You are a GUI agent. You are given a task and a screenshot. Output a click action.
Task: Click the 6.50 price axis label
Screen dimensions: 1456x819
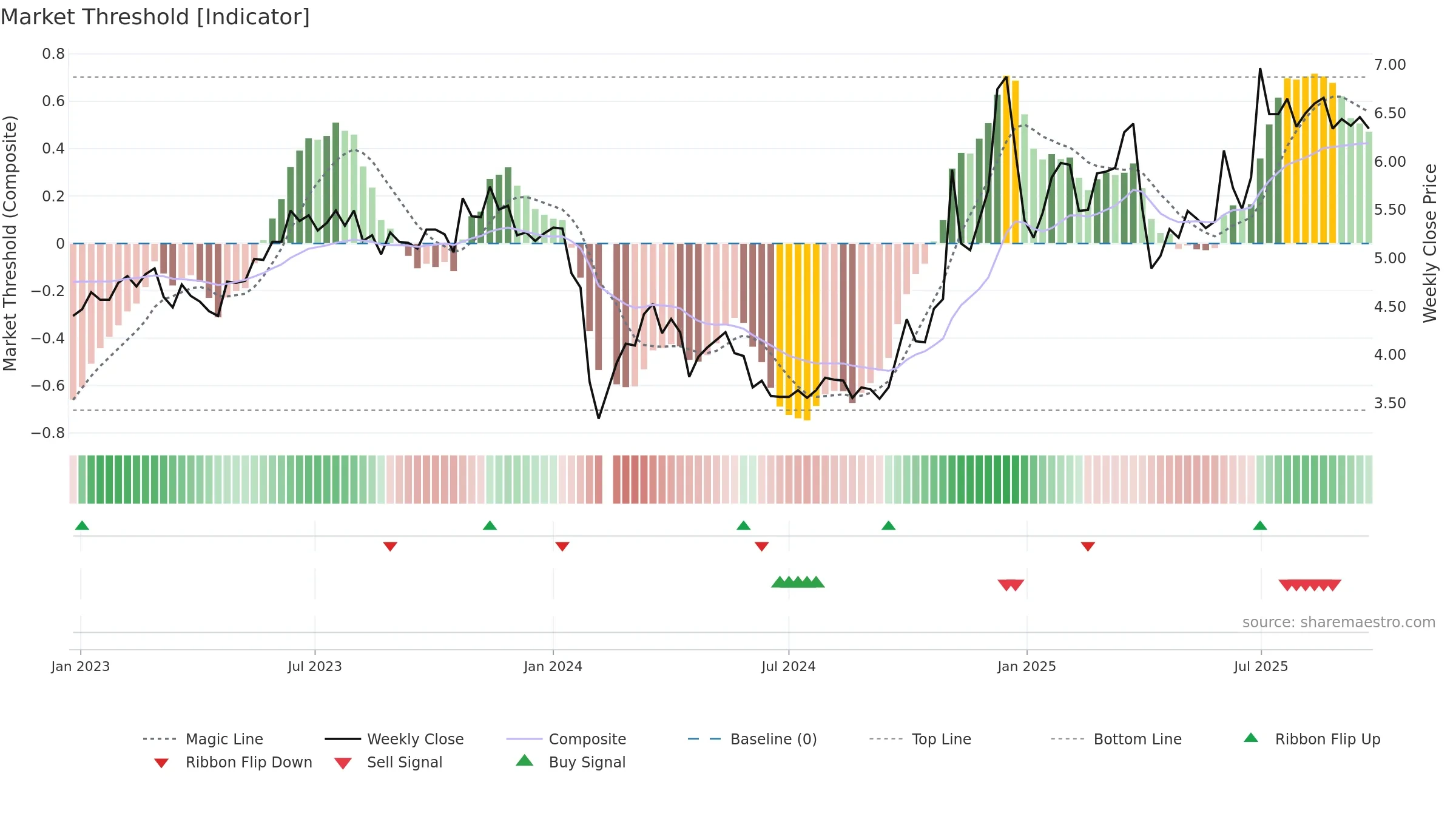(1390, 113)
